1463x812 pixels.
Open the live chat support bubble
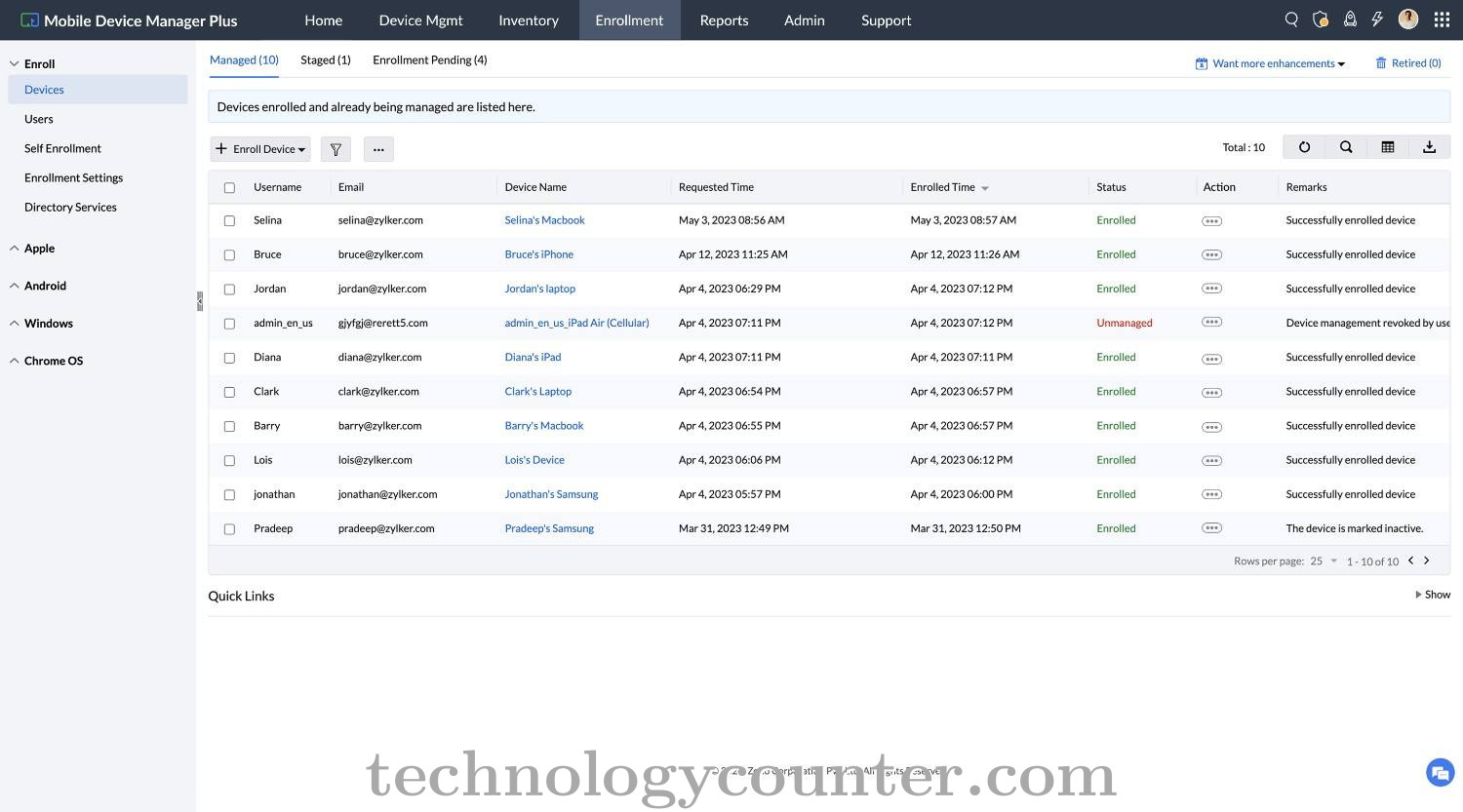[x=1440, y=773]
